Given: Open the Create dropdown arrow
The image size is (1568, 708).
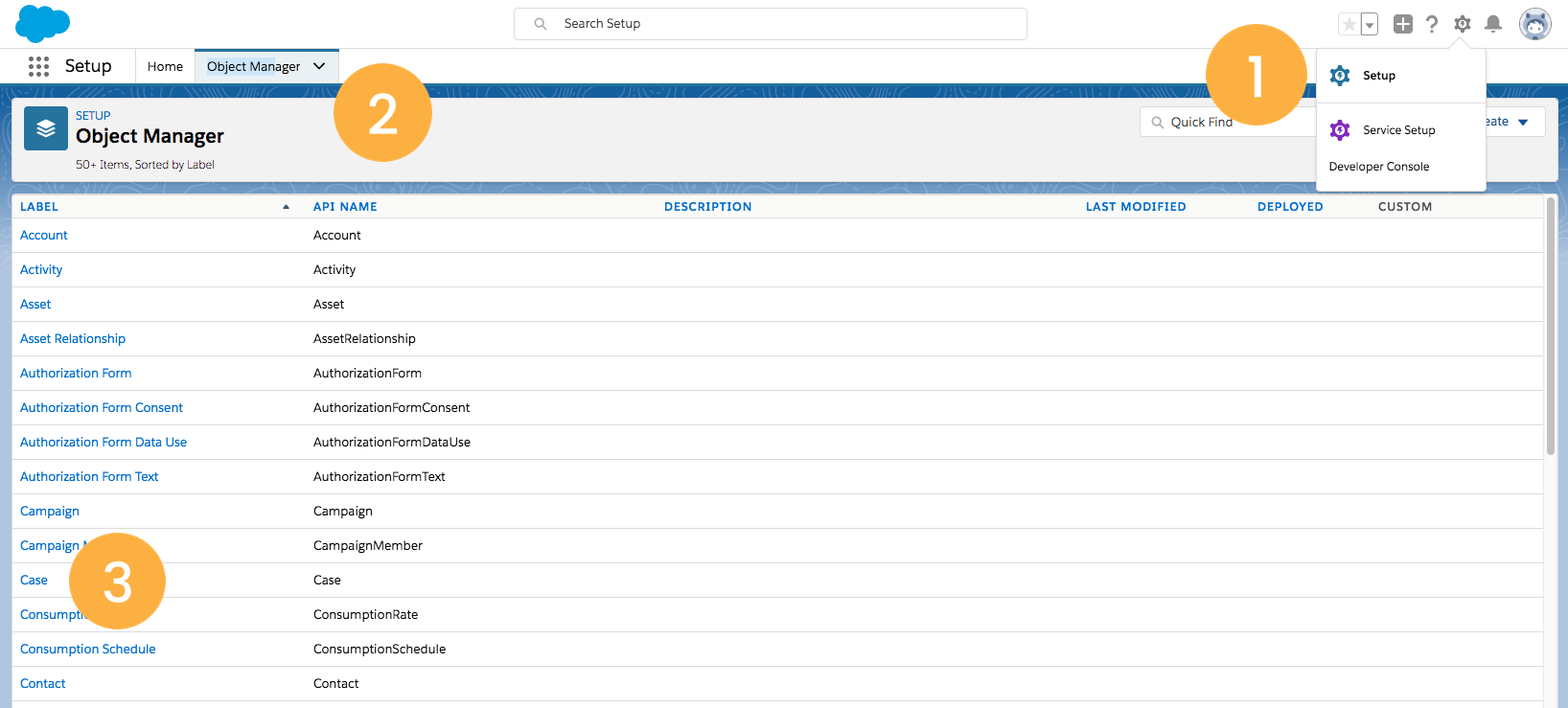Looking at the screenshot, I should 1523,123.
